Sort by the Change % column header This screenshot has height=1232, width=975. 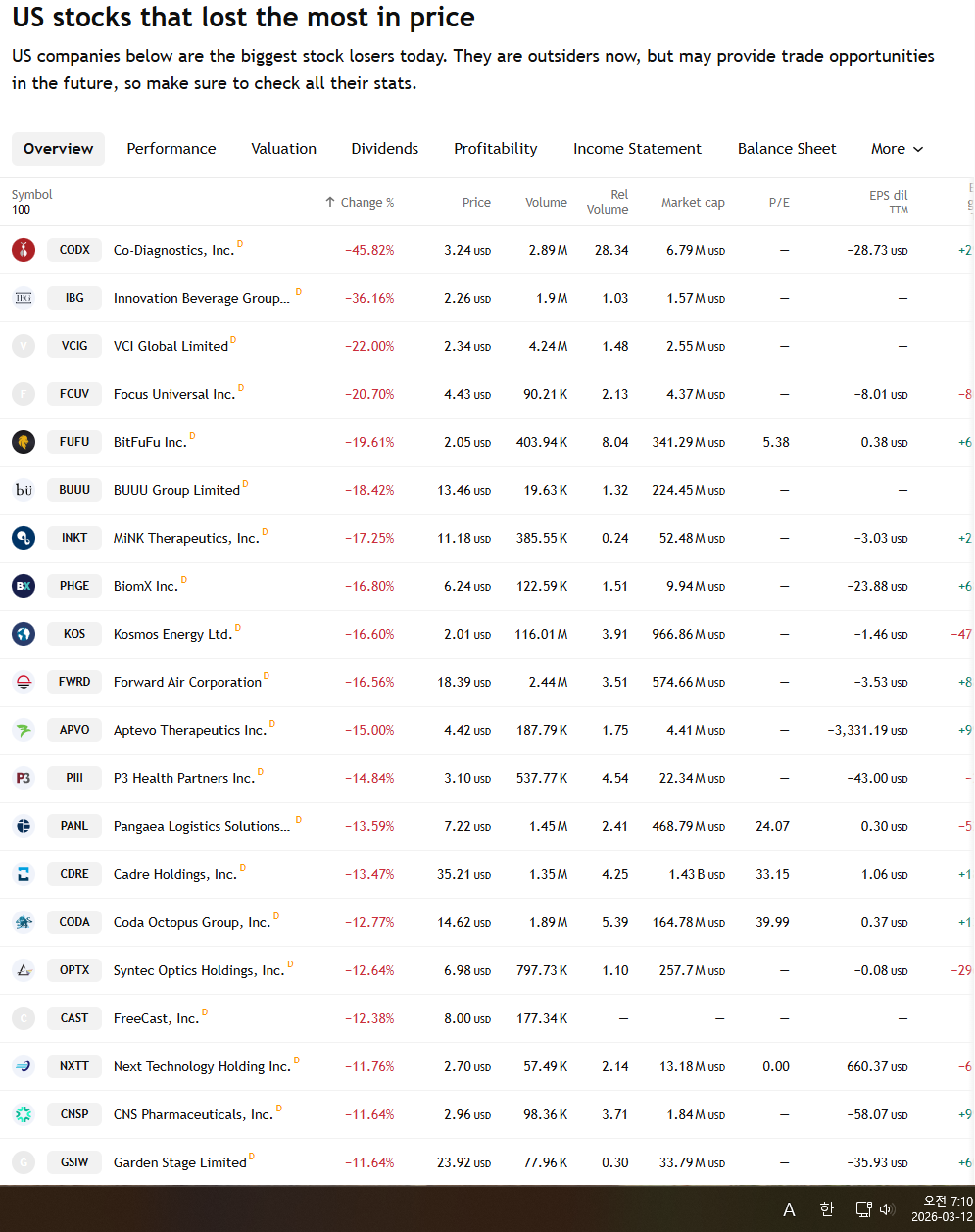click(x=360, y=202)
